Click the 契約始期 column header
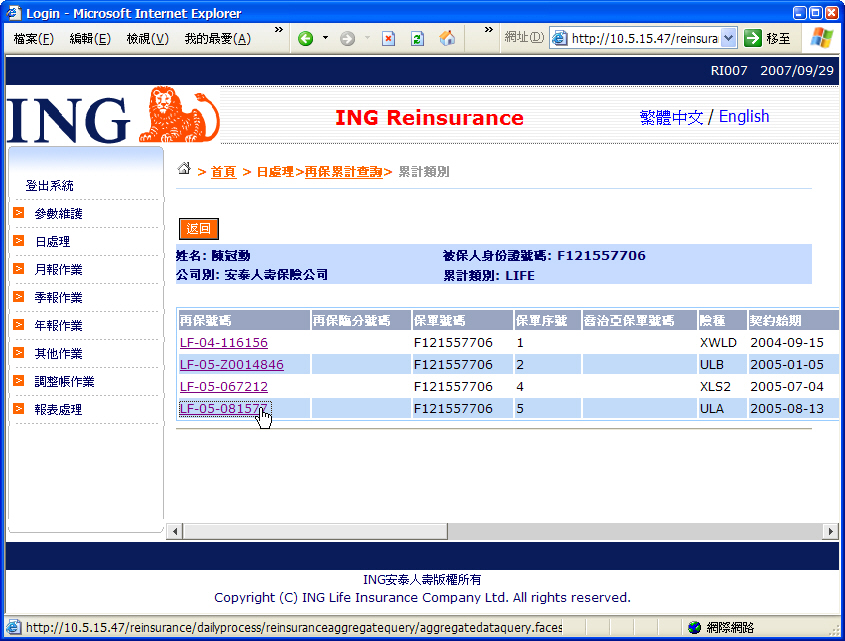 [x=793, y=321]
